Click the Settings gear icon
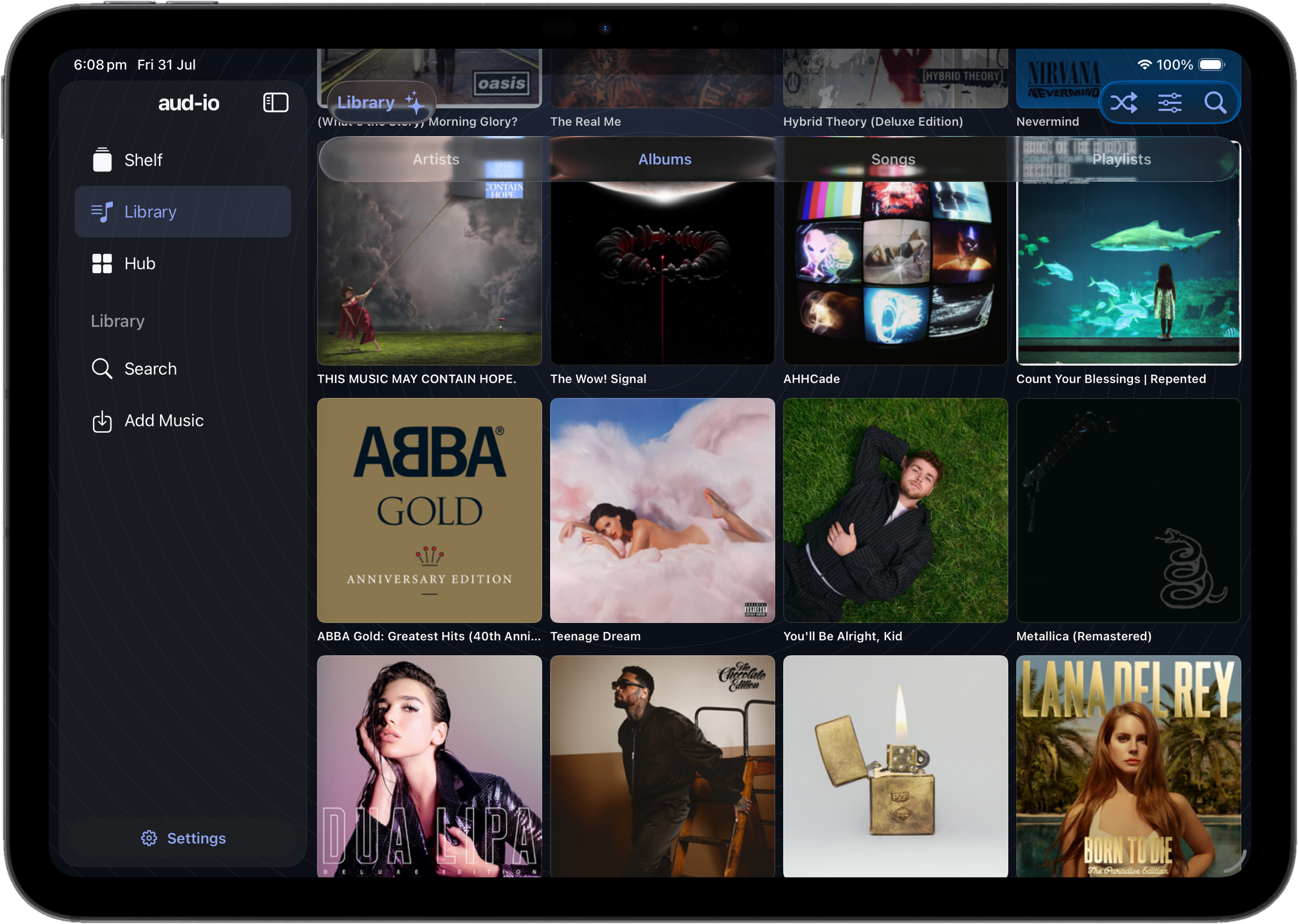This screenshot has height=924, width=1298. point(149,837)
